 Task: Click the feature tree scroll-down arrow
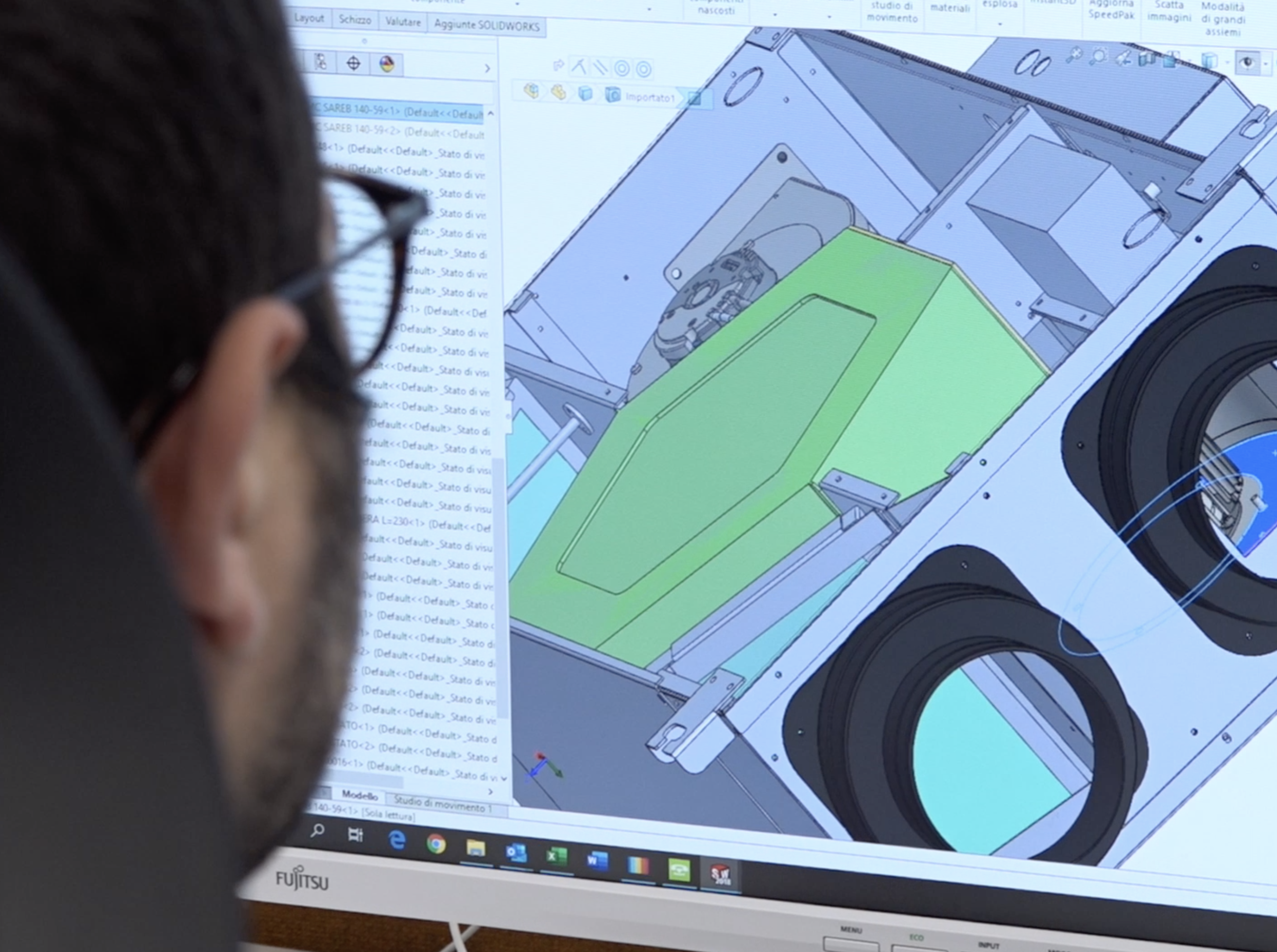pos(505,779)
